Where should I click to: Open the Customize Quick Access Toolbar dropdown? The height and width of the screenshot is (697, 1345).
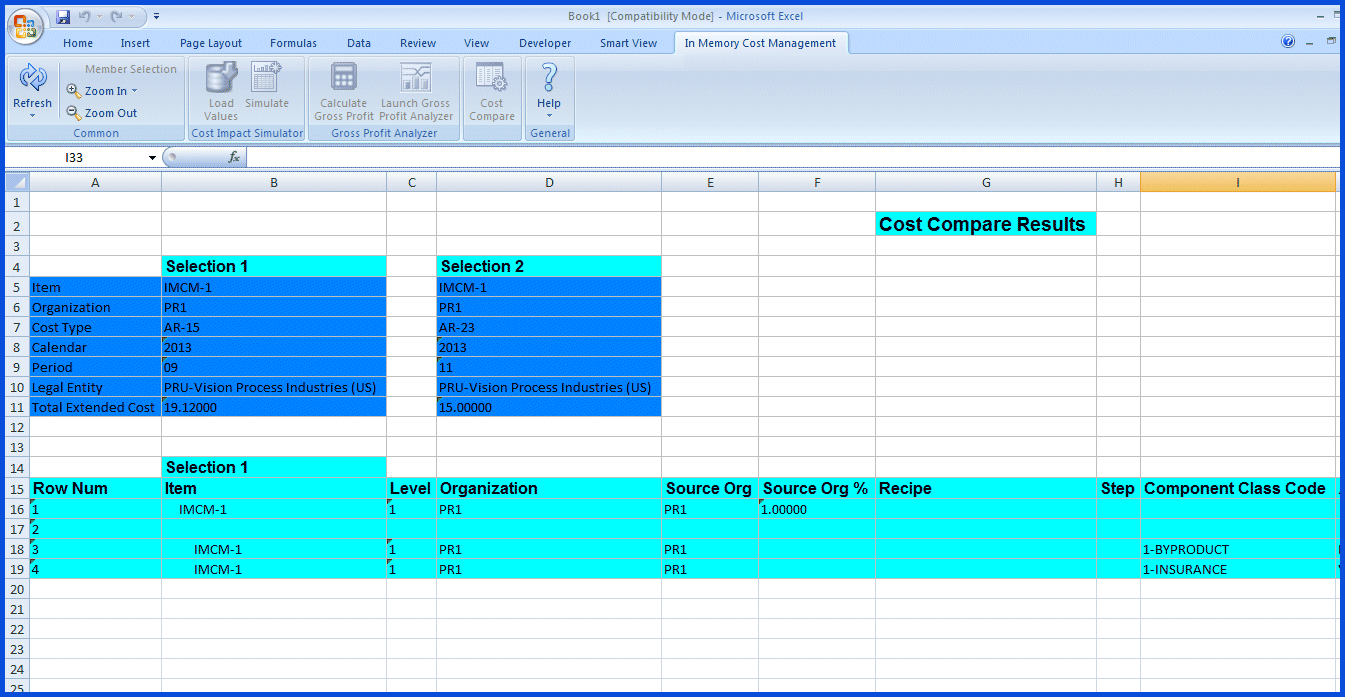click(x=155, y=14)
